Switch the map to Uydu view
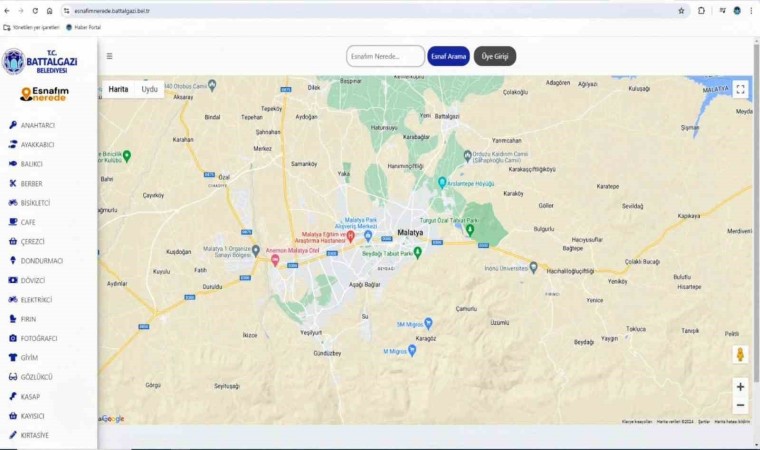 (x=149, y=89)
